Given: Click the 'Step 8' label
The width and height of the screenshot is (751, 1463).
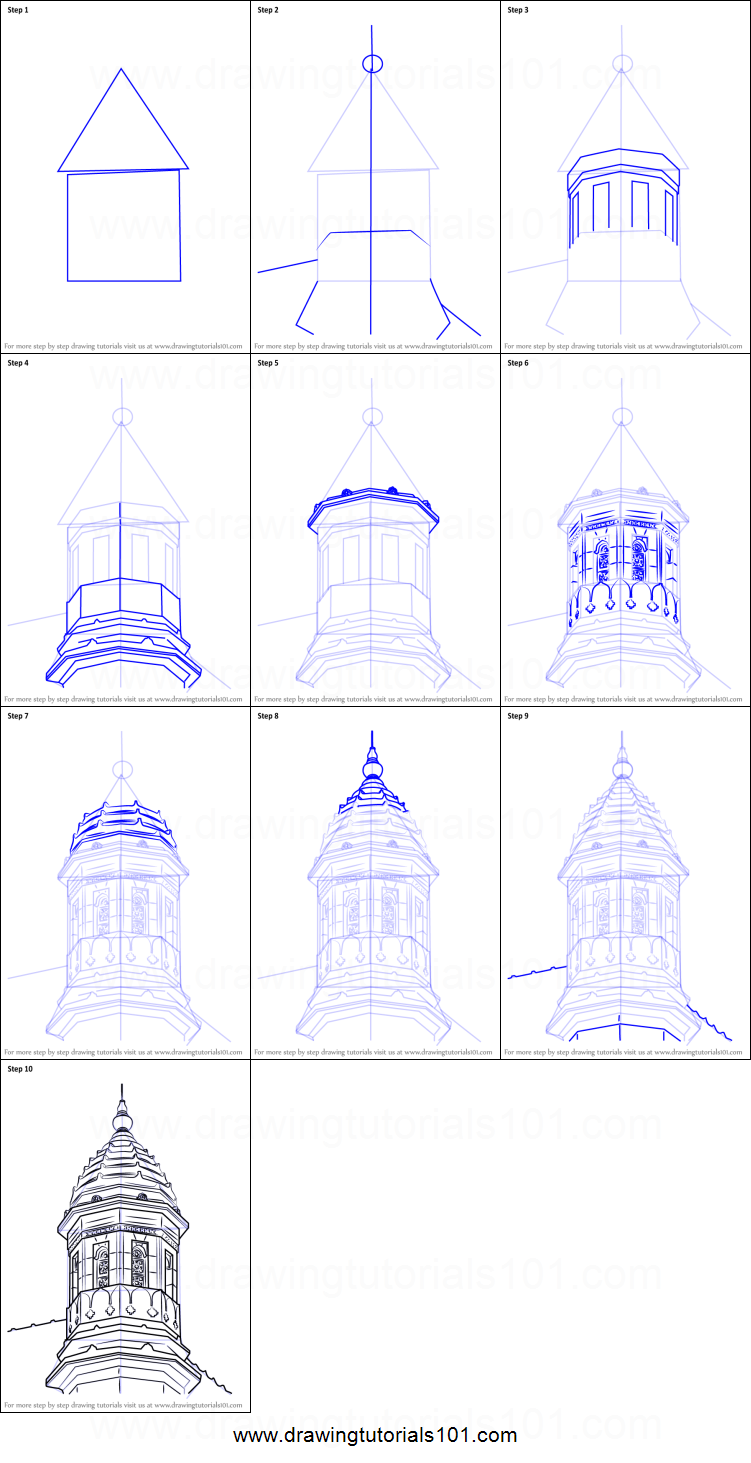Looking at the screenshot, I should coord(269,716).
